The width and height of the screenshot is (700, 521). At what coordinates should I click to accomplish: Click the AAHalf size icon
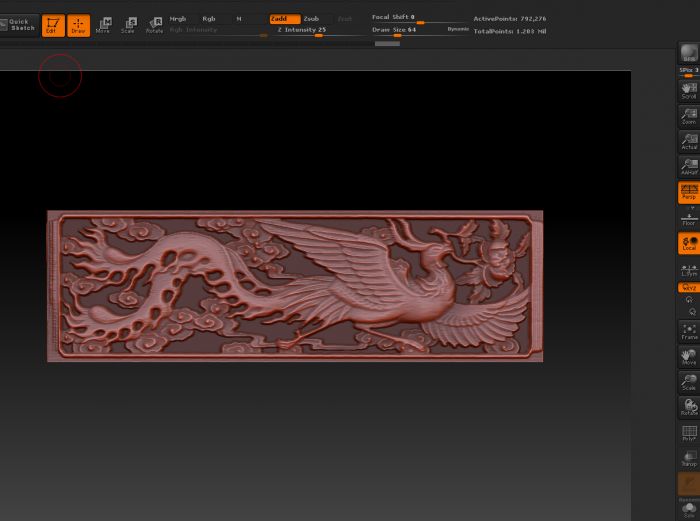pos(689,167)
